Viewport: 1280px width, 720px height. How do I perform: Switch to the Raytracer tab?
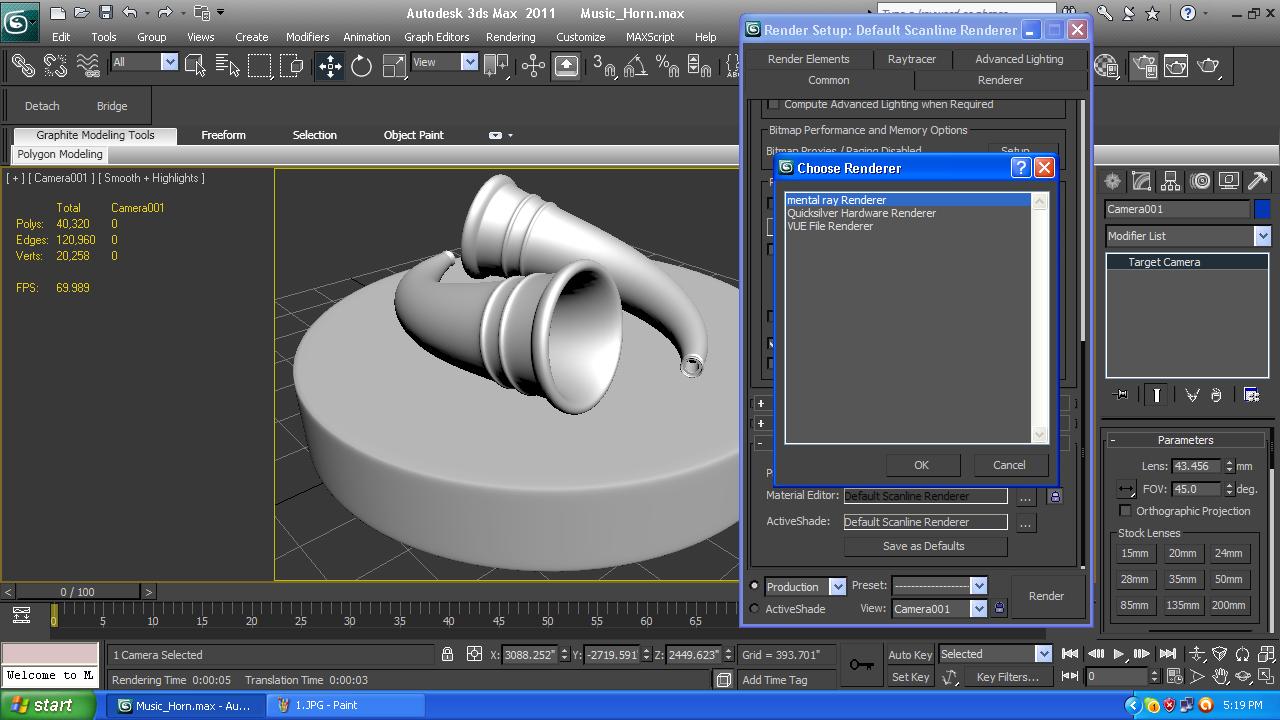[911, 59]
